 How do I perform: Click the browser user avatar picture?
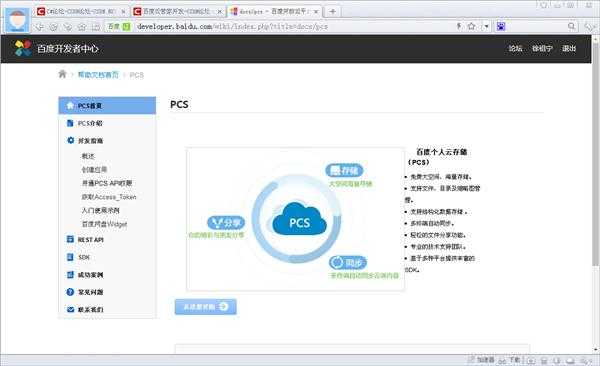pyautogui.click(x=18, y=19)
